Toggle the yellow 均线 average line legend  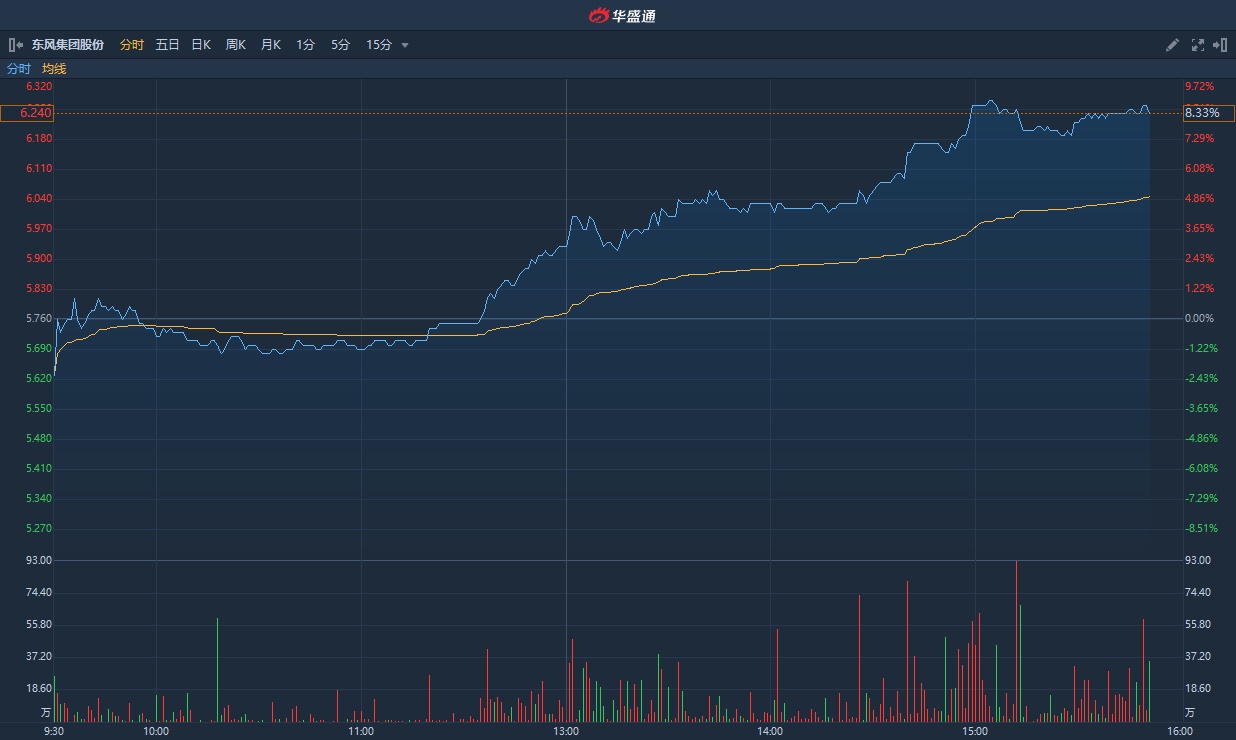coord(54,69)
